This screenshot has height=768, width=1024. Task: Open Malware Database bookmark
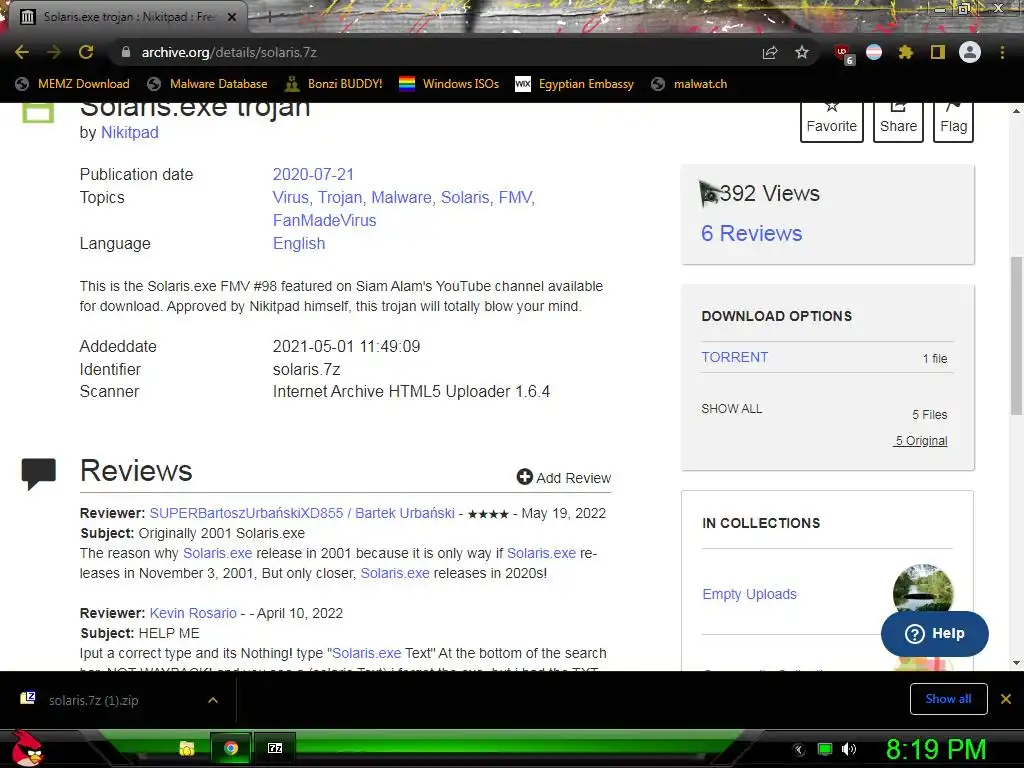pos(208,84)
